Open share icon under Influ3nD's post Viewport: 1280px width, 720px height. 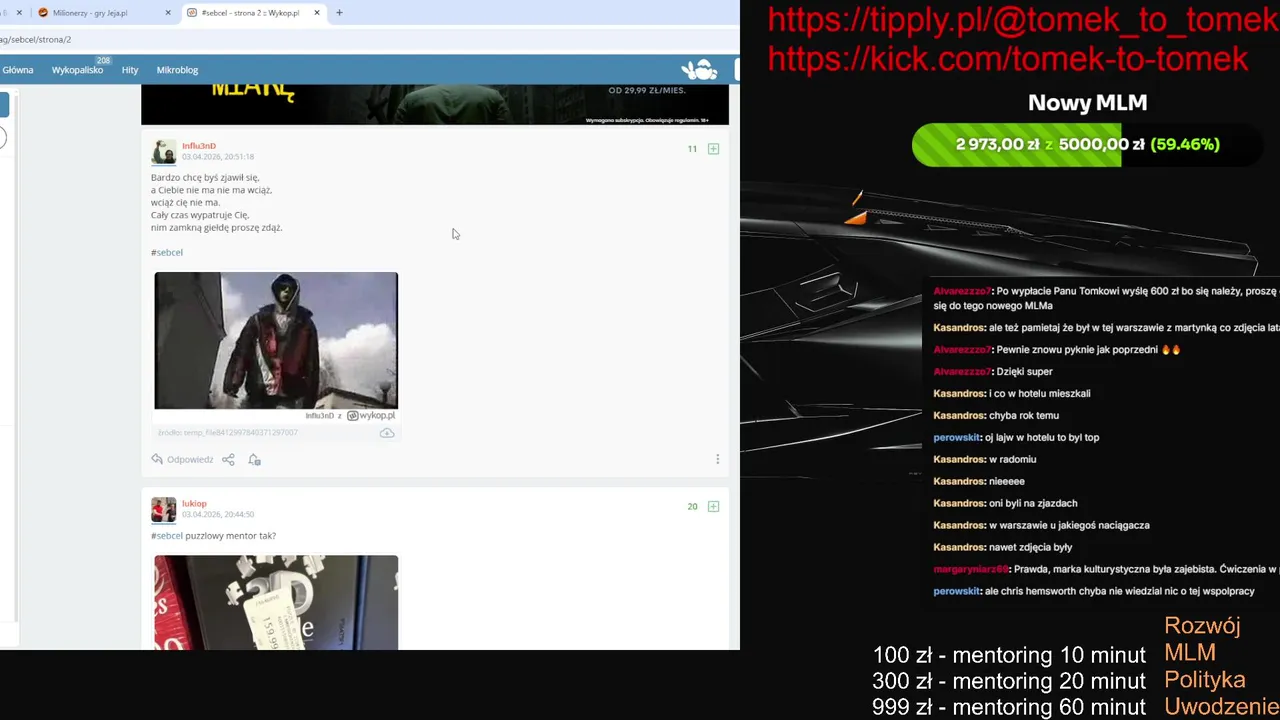[x=228, y=460]
